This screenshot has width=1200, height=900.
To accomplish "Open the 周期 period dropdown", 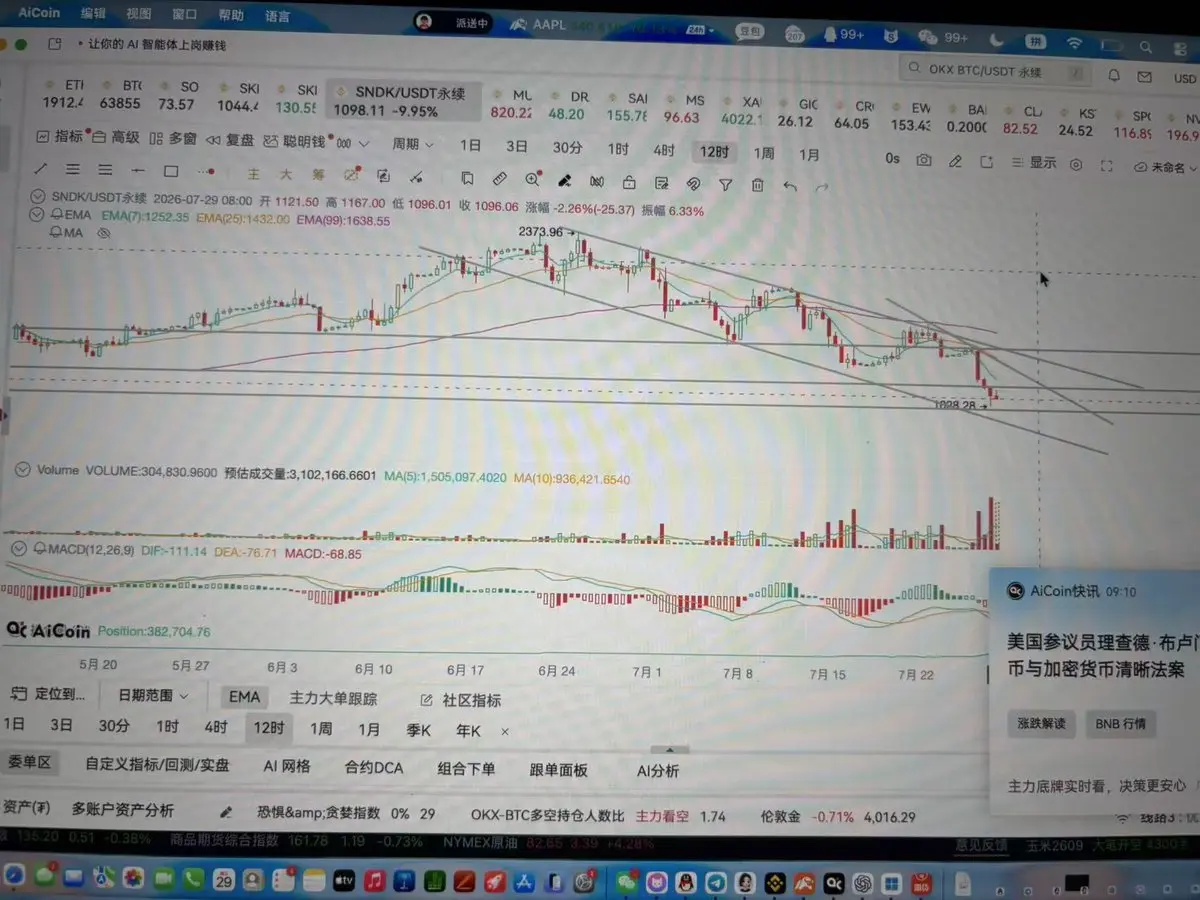I will 413,144.
